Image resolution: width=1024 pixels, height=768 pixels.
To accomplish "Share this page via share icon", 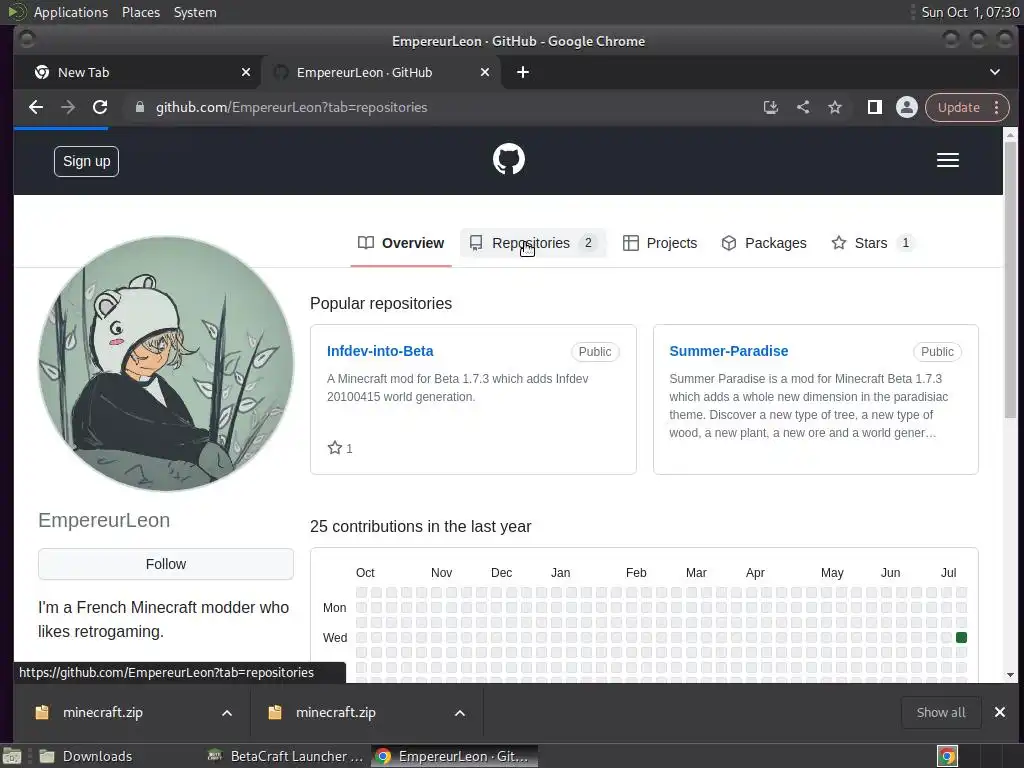I will pos(803,107).
